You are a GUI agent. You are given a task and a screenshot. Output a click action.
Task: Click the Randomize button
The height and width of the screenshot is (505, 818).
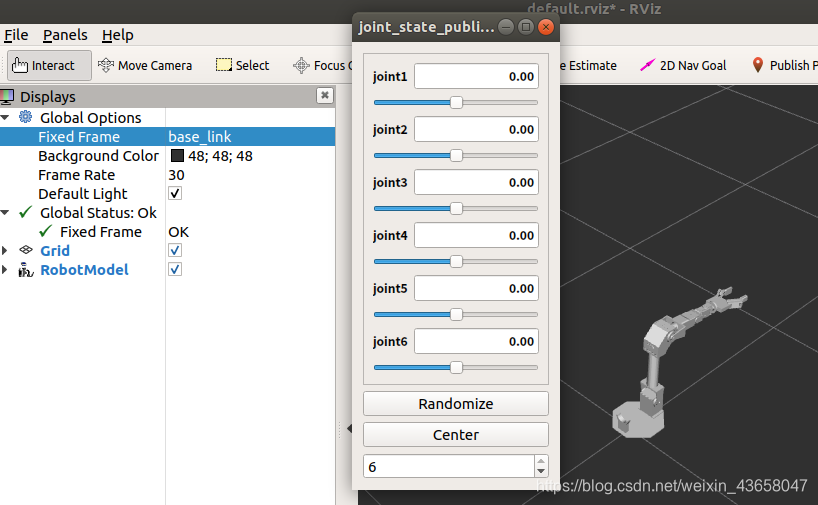pyautogui.click(x=456, y=403)
